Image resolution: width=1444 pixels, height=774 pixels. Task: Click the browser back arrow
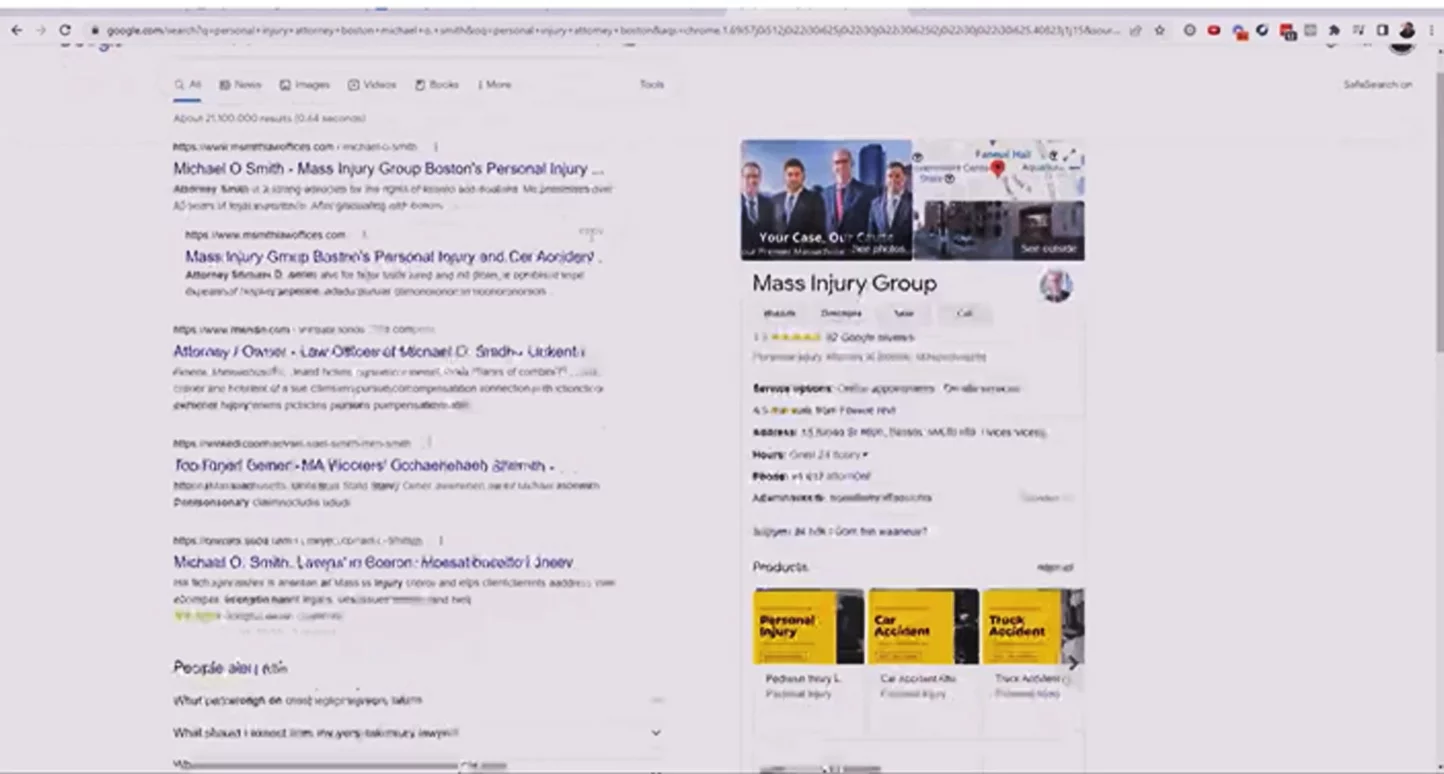coord(17,31)
